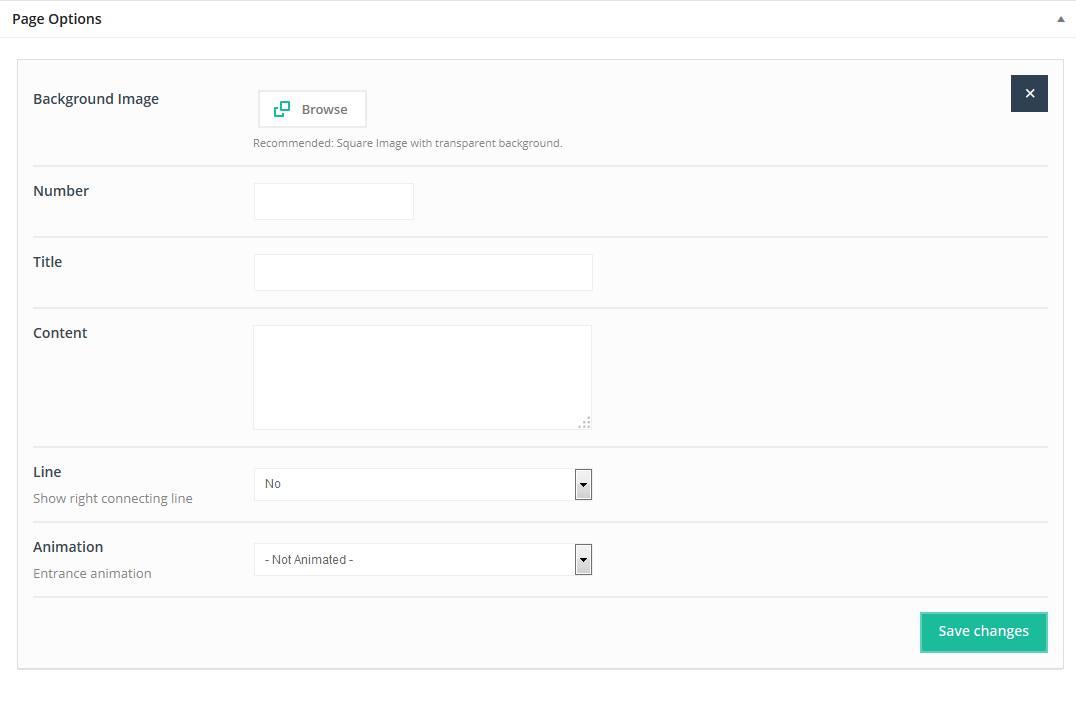Click the Content field label
The width and height of the screenshot is (1076, 702).
click(x=60, y=333)
